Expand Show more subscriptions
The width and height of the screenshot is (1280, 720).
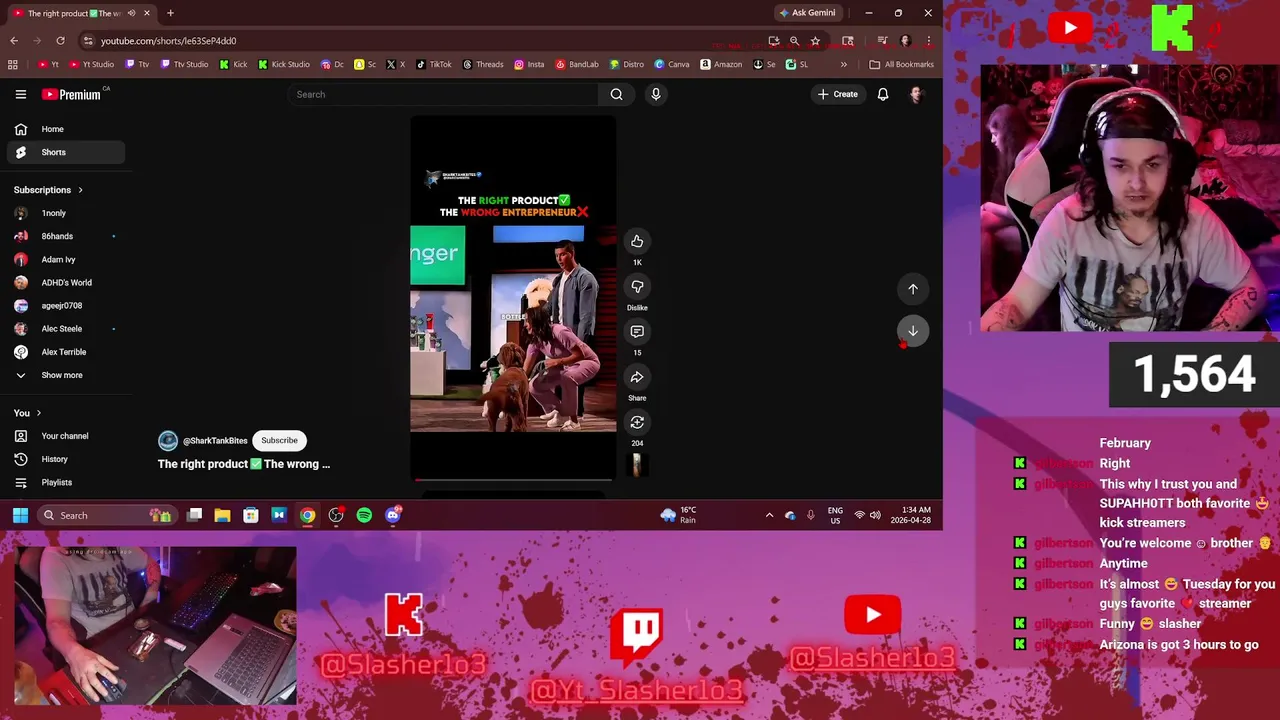tap(62, 375)
